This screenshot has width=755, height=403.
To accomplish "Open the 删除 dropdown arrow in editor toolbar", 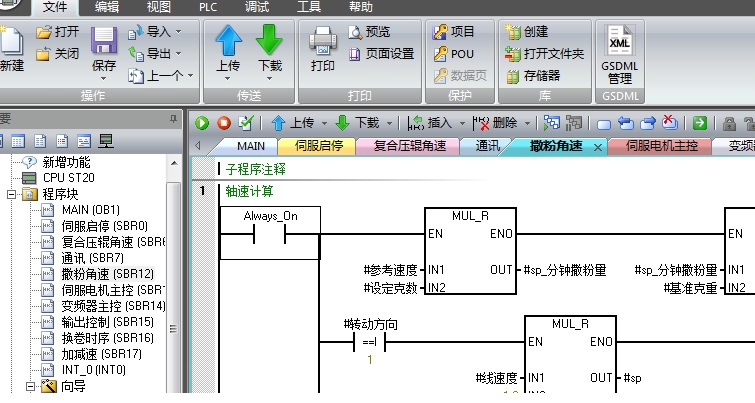I will (x=527, y=123).
